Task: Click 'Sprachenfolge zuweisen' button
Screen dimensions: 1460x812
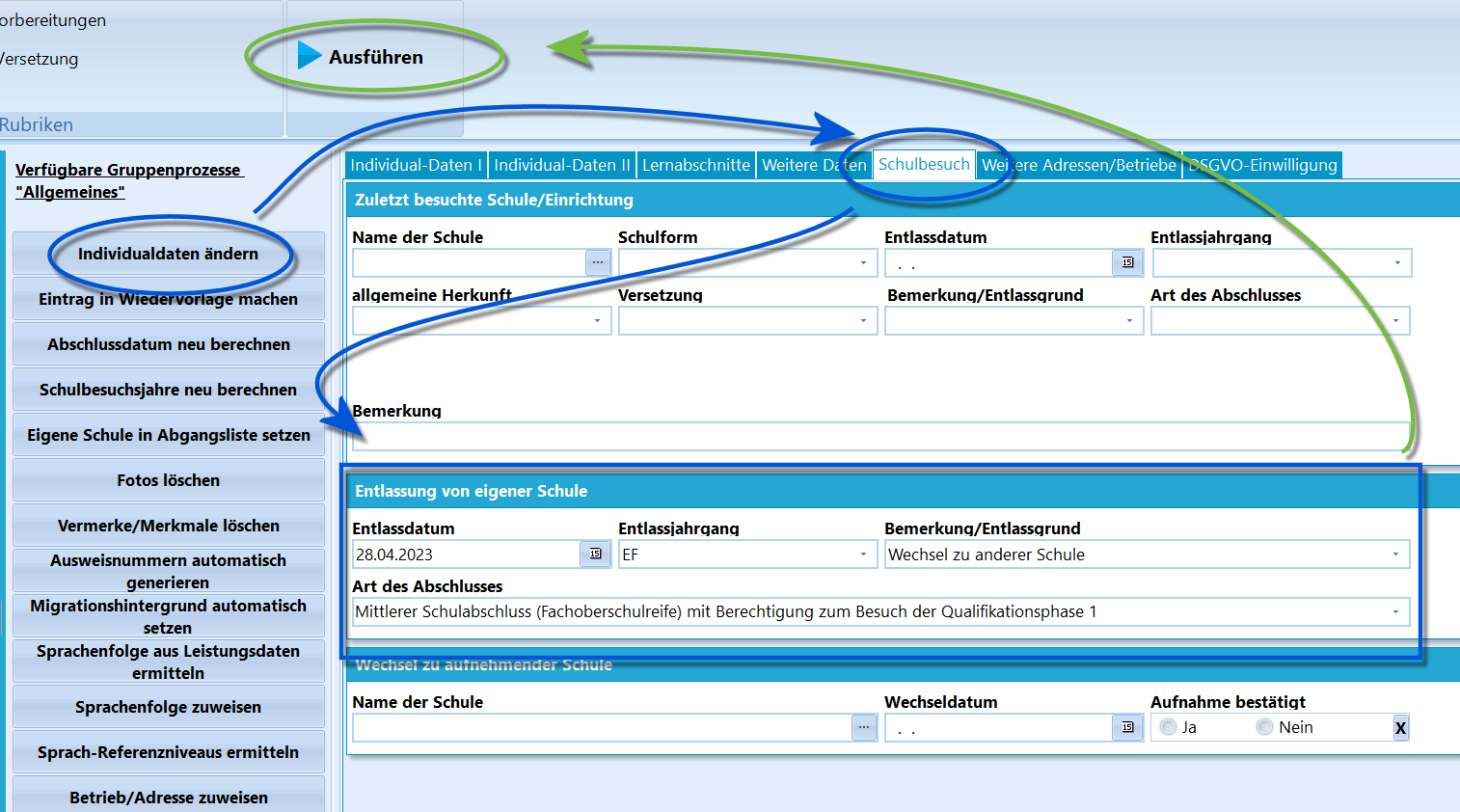Action: point(169,707)
